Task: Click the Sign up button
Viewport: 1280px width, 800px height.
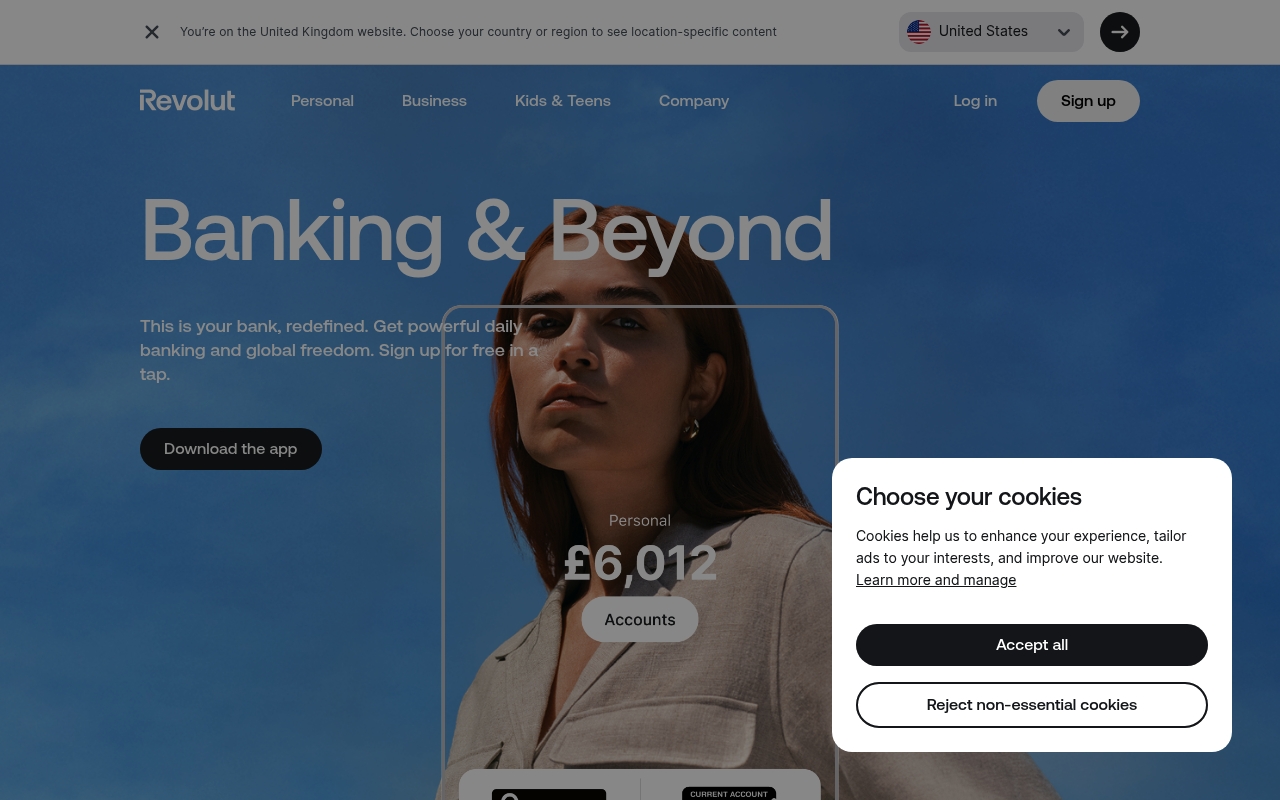Action: (x=1088, y=101)
